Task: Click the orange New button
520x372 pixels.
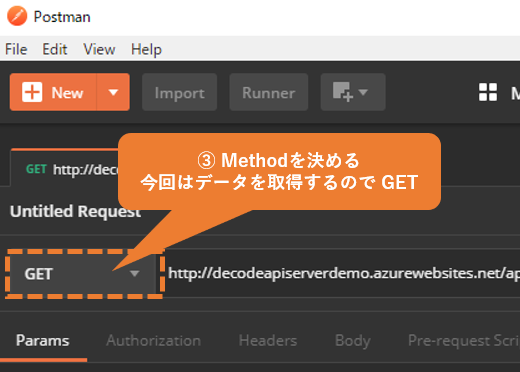Action: pos(53,92)
